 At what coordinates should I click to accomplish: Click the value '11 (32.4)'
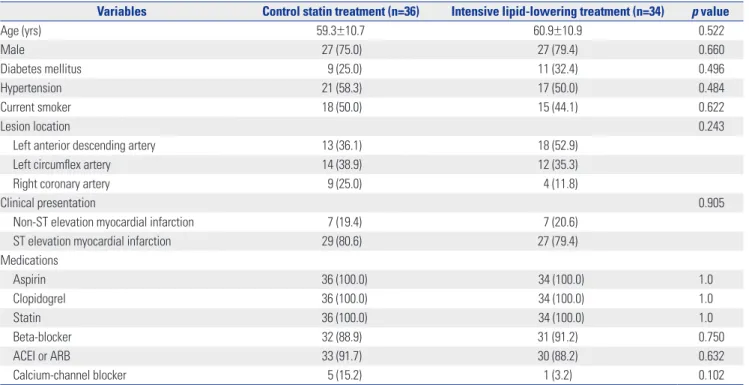coord(558,69)
